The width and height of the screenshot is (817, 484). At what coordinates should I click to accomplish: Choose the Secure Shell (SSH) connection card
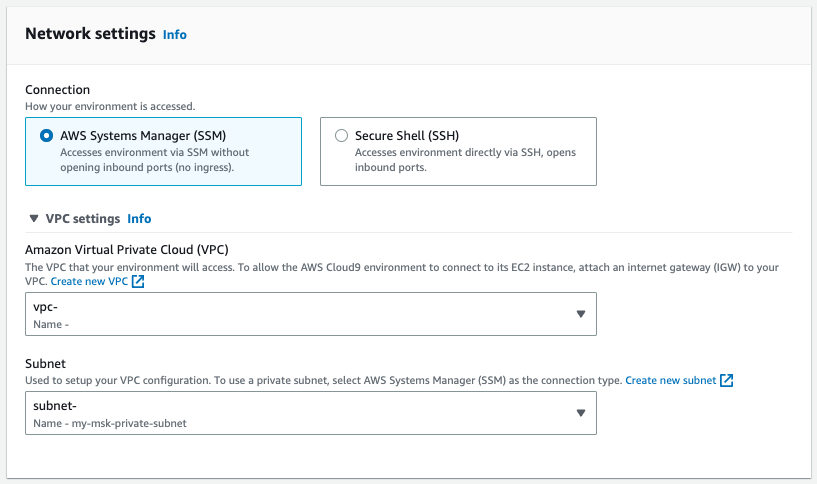click(x=458, y=151)
